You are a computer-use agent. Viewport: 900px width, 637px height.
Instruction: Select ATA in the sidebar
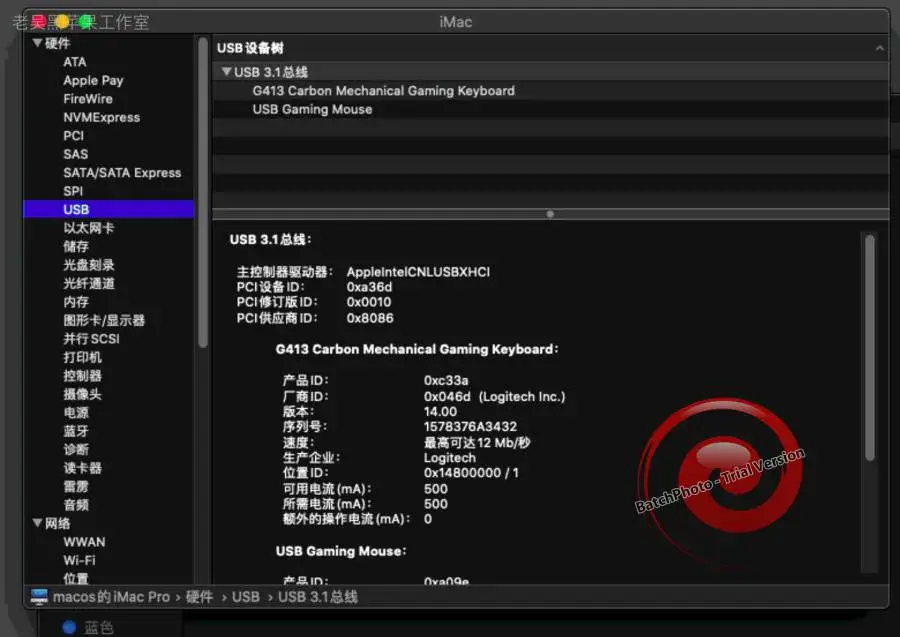[x=75, y=62]
